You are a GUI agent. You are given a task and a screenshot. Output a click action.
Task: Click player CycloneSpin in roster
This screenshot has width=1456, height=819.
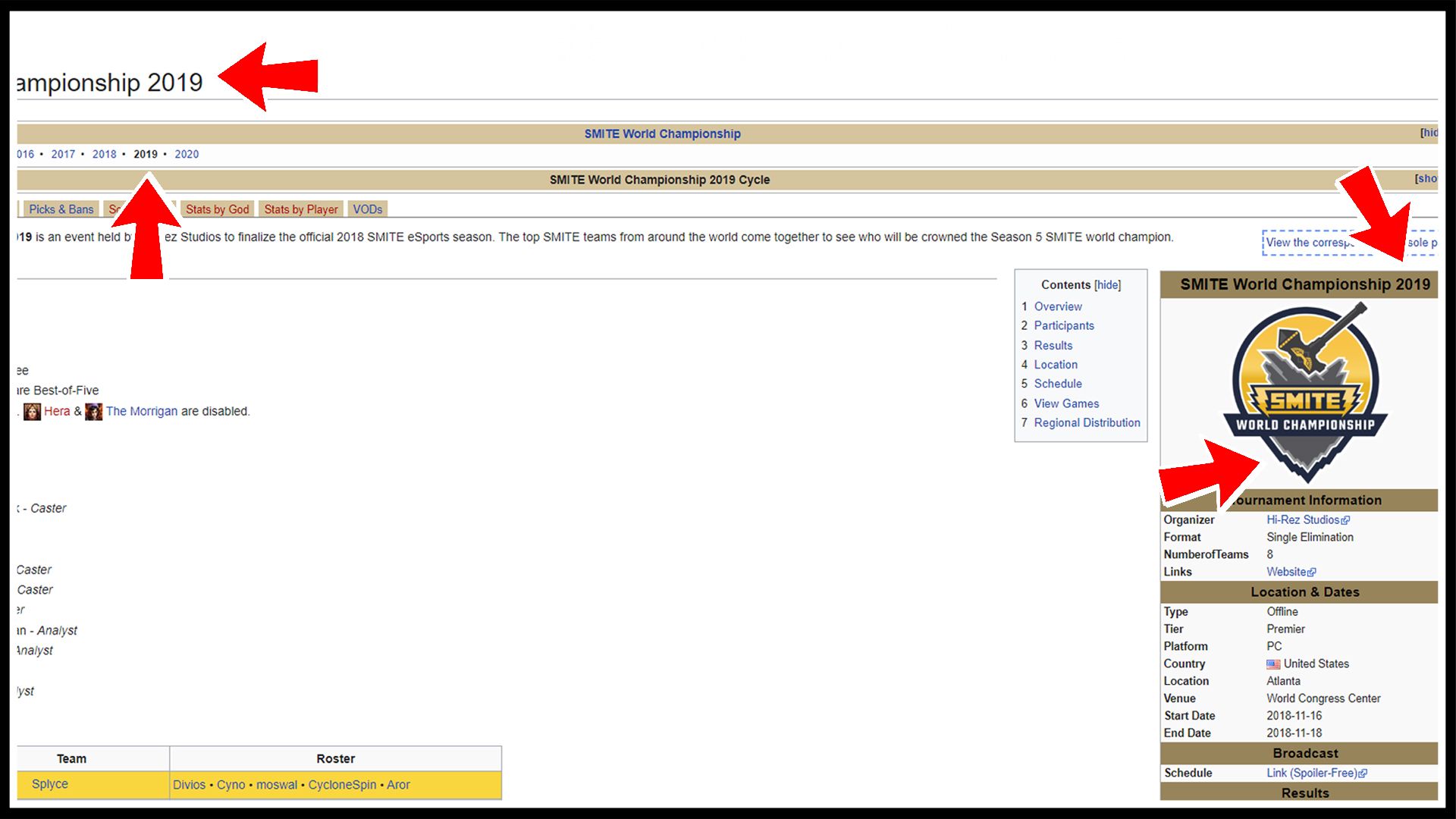(342, 785)
